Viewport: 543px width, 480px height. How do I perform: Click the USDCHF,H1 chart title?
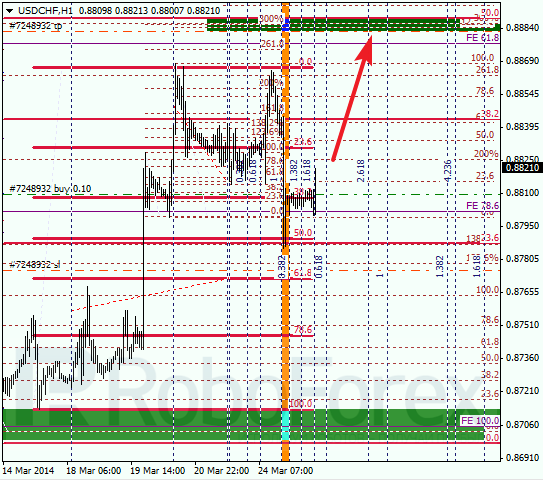point(45,11)
